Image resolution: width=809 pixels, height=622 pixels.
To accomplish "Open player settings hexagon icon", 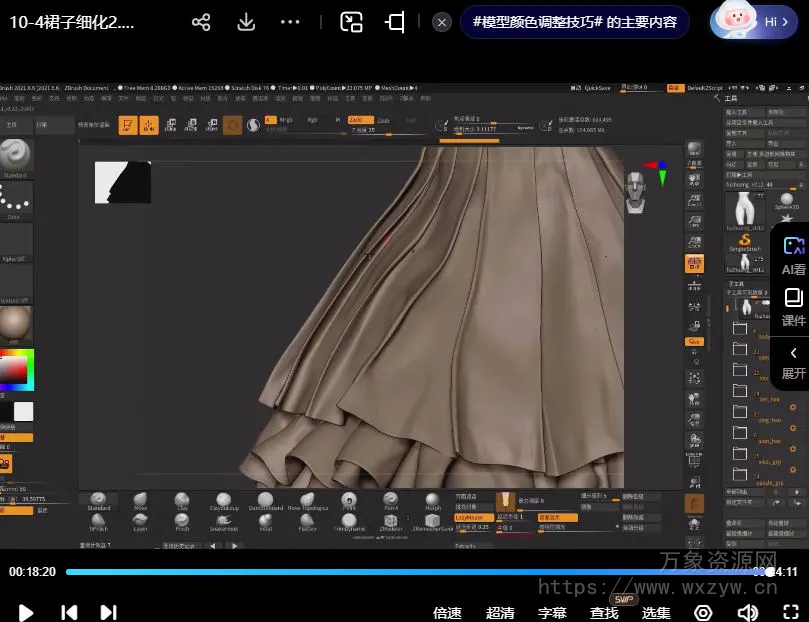I will pos(703,612).
